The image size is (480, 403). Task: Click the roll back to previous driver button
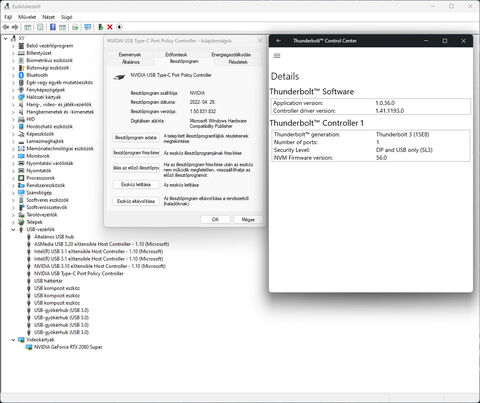136,168
